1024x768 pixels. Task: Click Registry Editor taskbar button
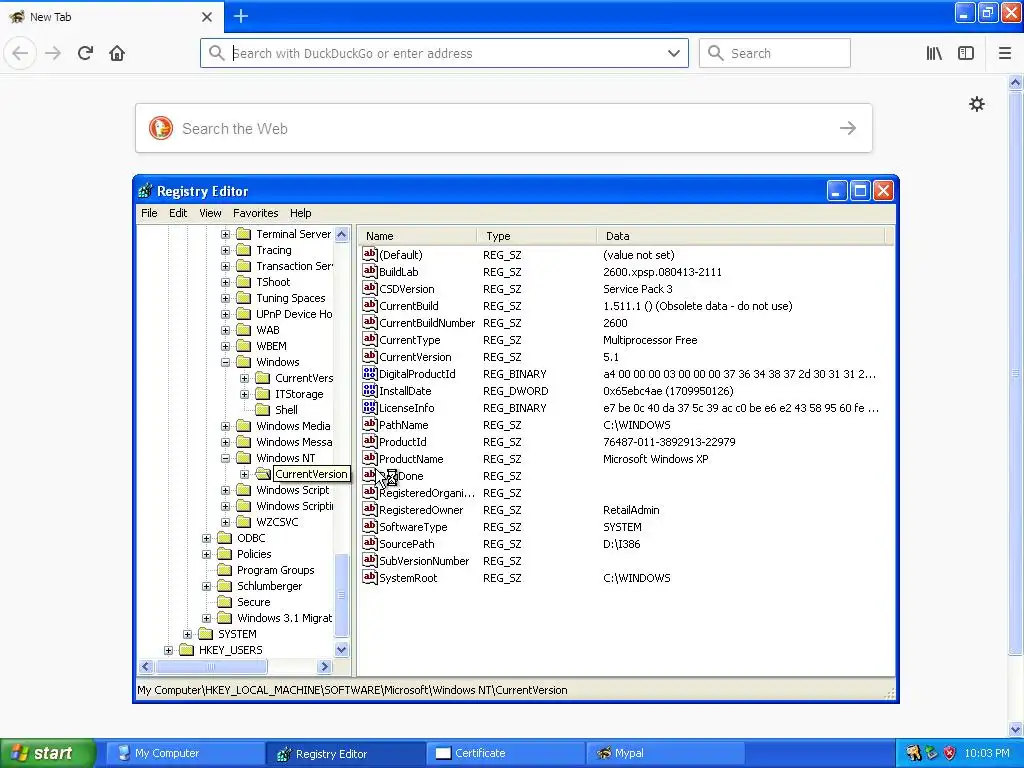(345, 753)
